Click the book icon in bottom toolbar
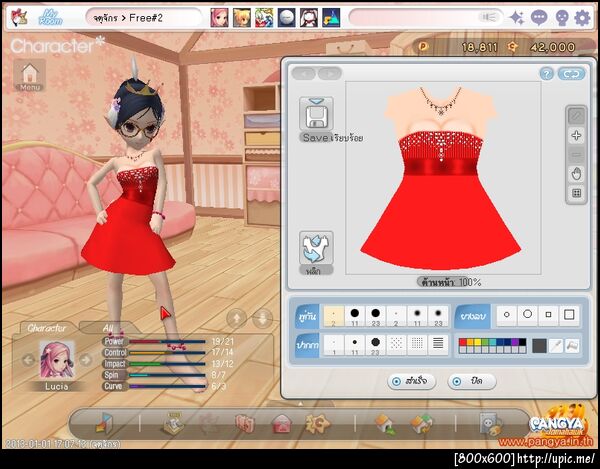The height and width of the screenshot is (469, 600). 103,423
